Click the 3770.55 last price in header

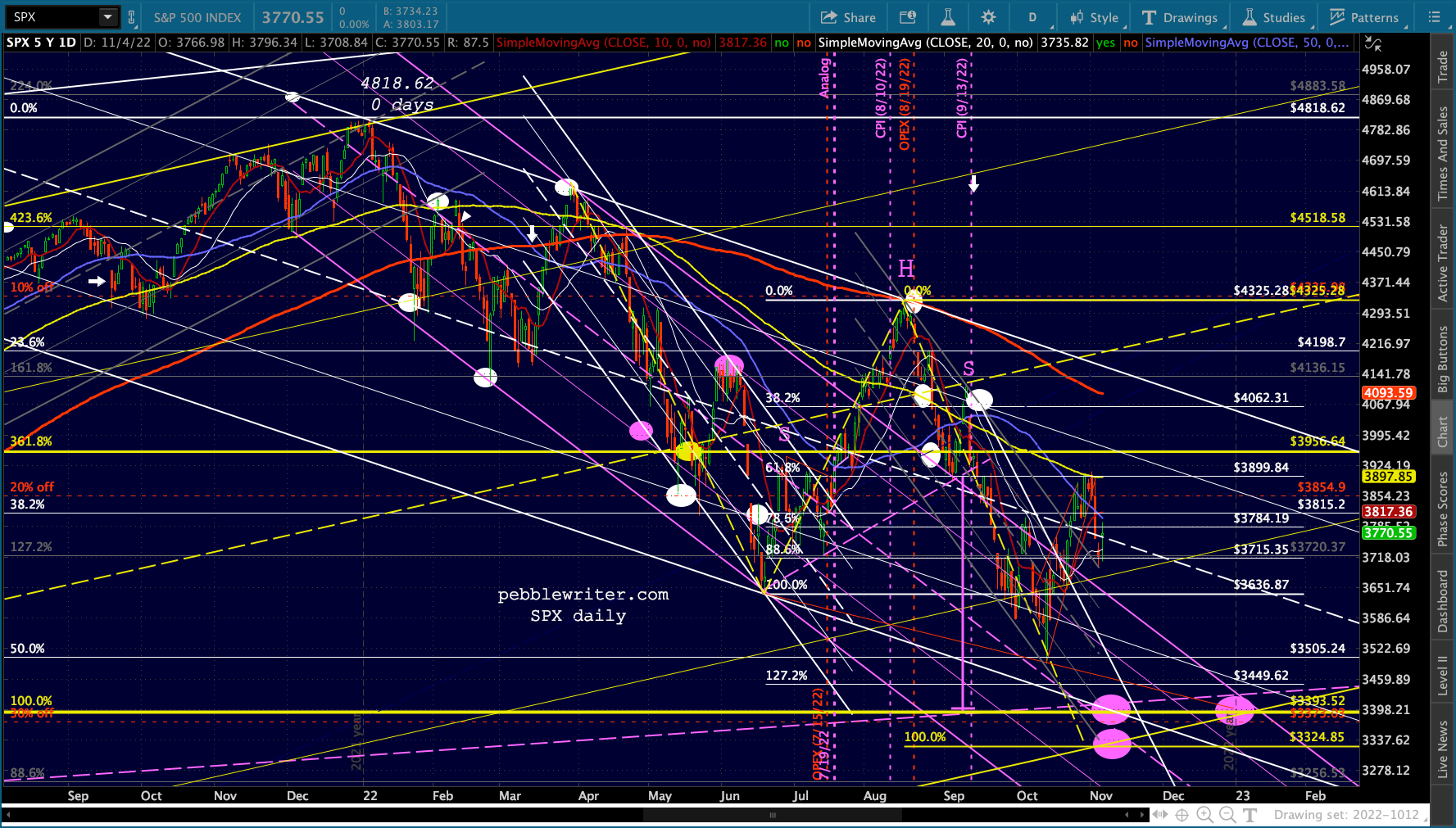pyautogui.click(x=293, y=17)
